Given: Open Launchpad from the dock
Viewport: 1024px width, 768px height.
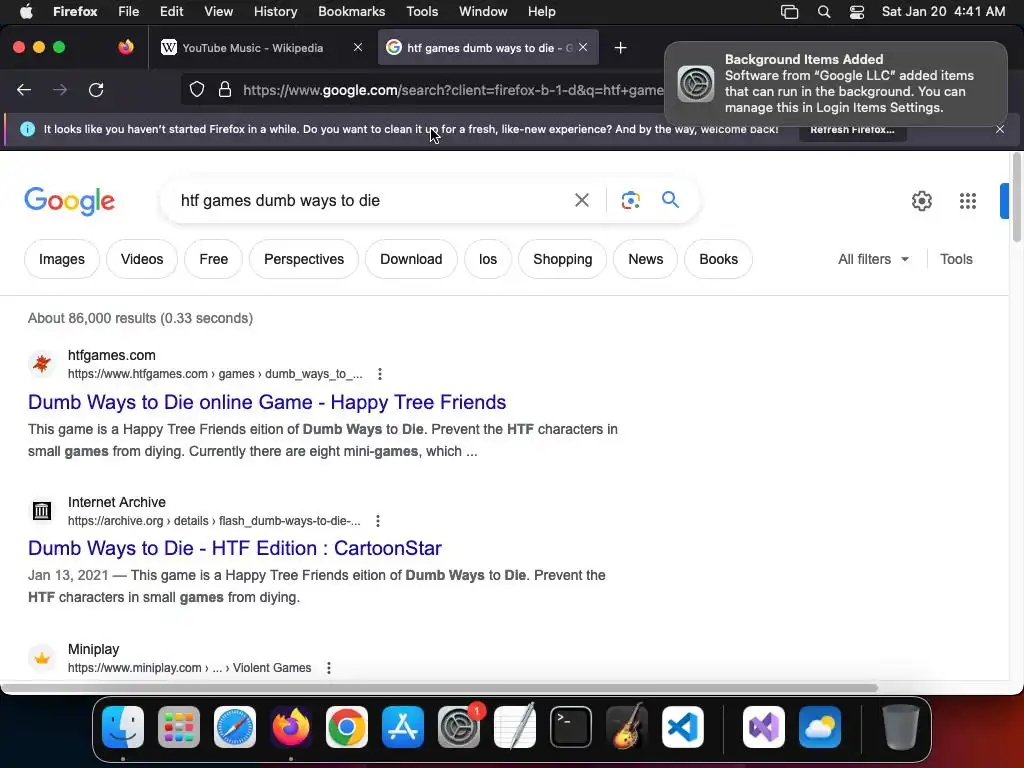Looking at the screenshot, I should point(179,727).
